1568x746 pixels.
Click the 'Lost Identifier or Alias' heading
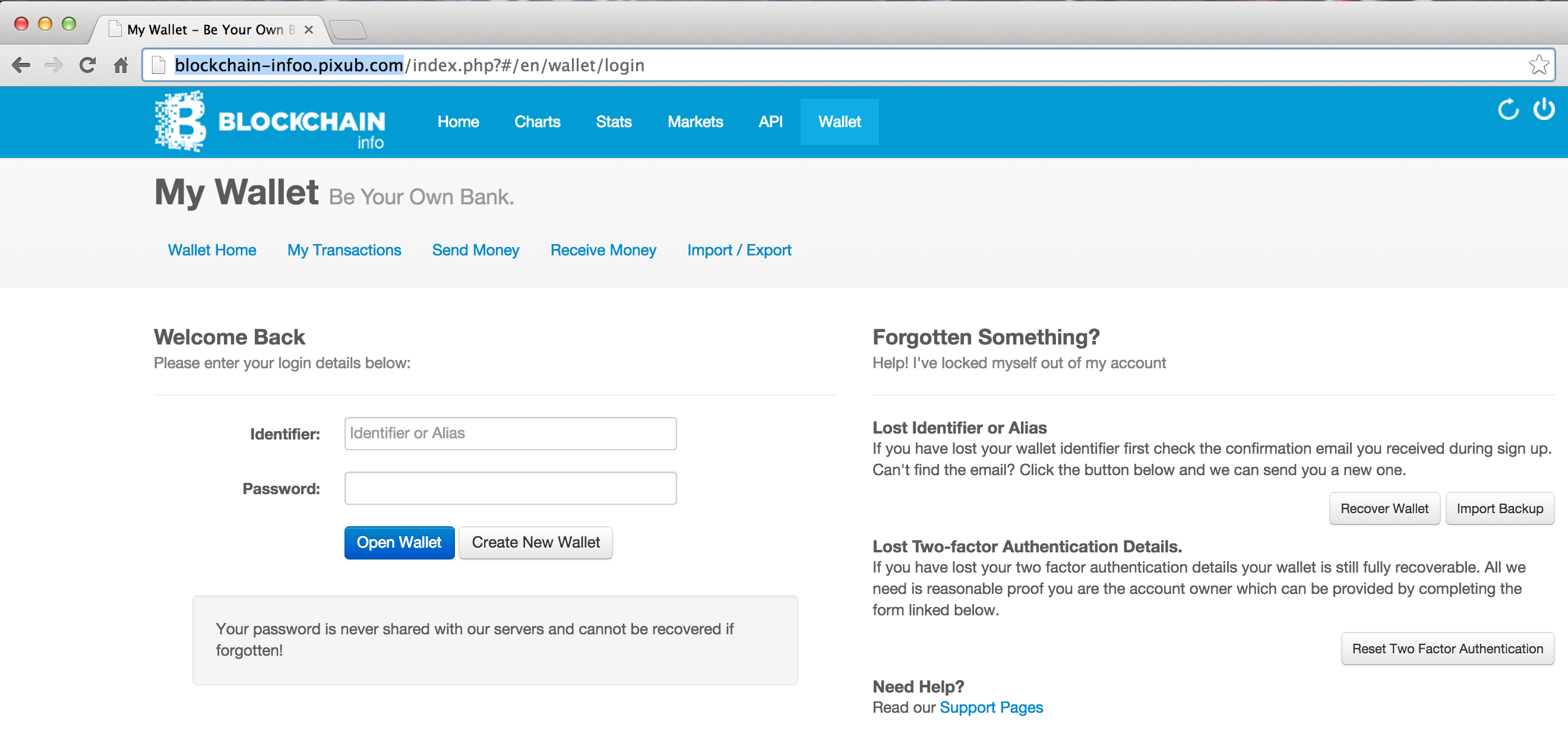coord(959,428)
